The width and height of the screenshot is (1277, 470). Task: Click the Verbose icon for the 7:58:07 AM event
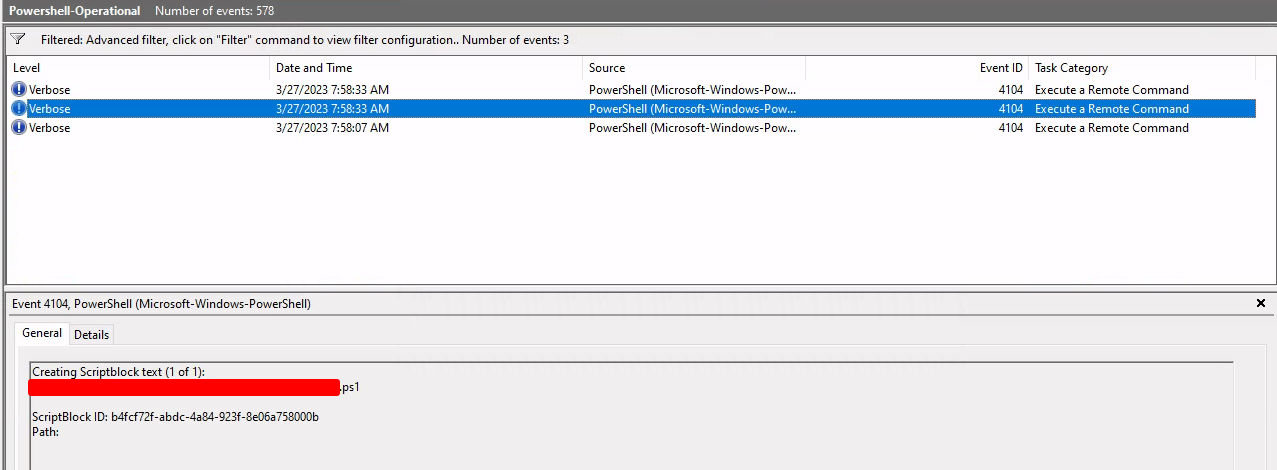[19, 128]
